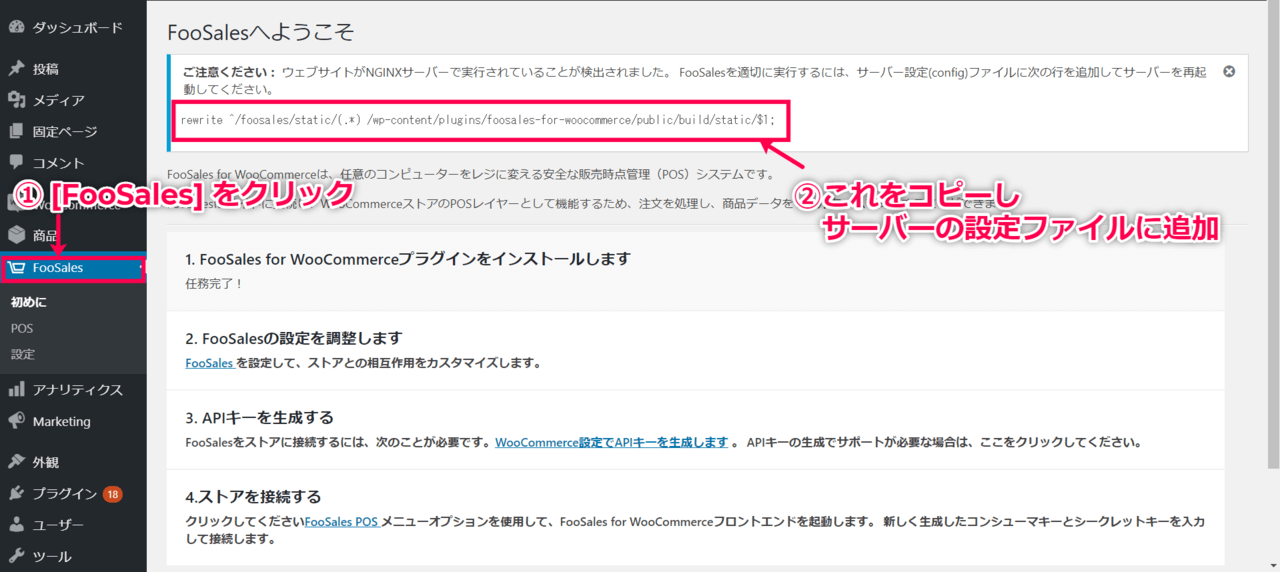Click the Users (ユーザー) person icon

click(16, 524)
